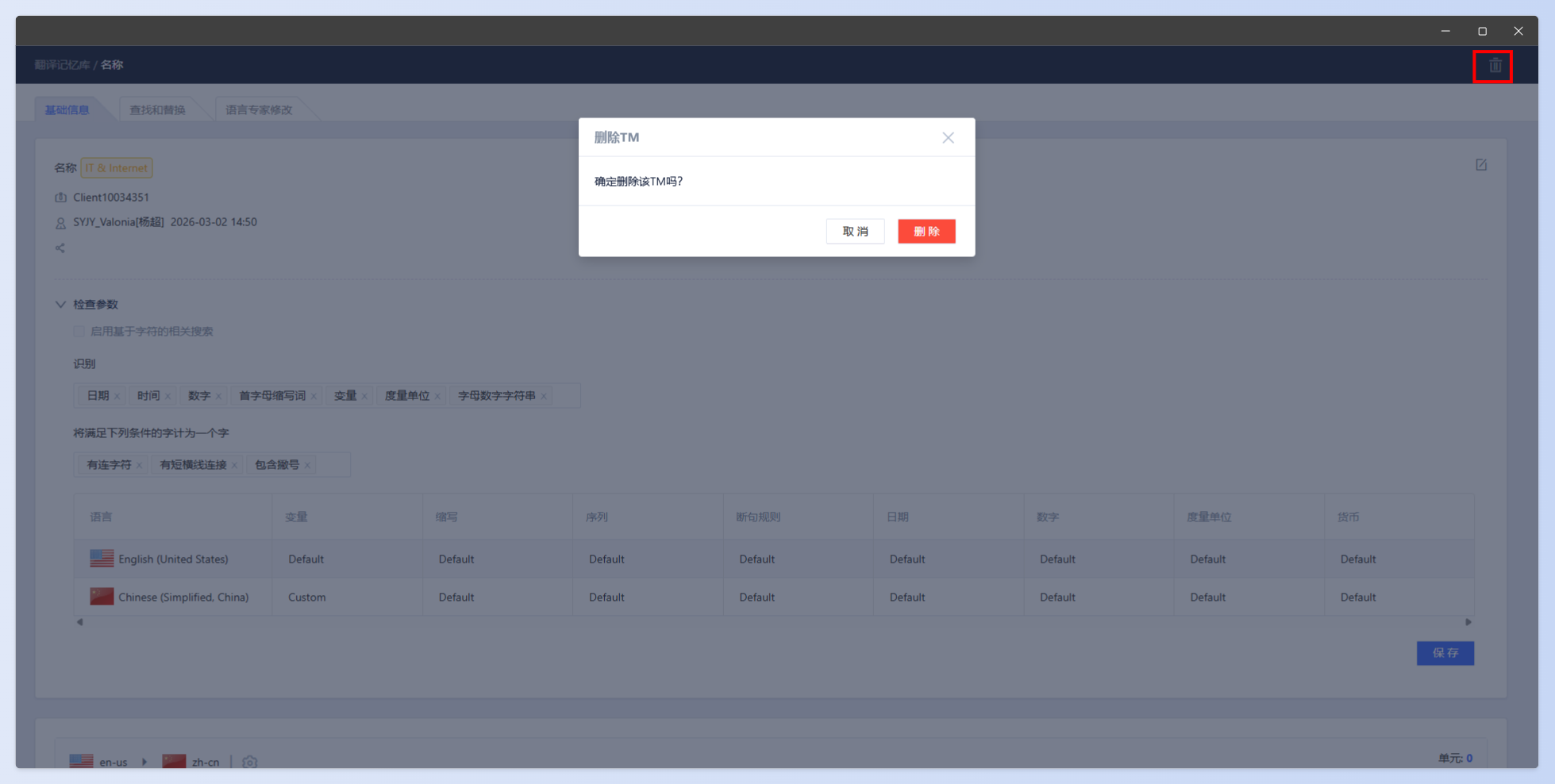The height and width of the screenshot is (784, 1555).
Task: Click the 识别 tags input field
Action: [327, 396]
